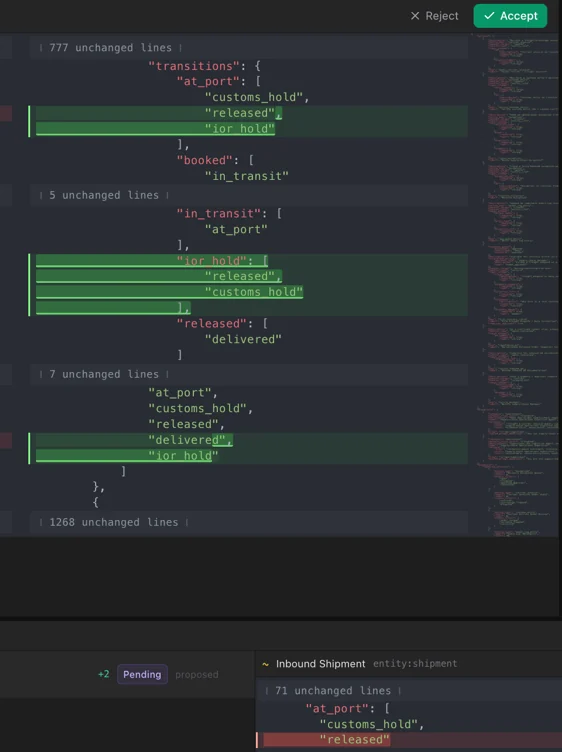The height and width of the screenshot is (752, 562).
Task: Click the red gutter marker beside "released"
Action: tap(6, 113)
